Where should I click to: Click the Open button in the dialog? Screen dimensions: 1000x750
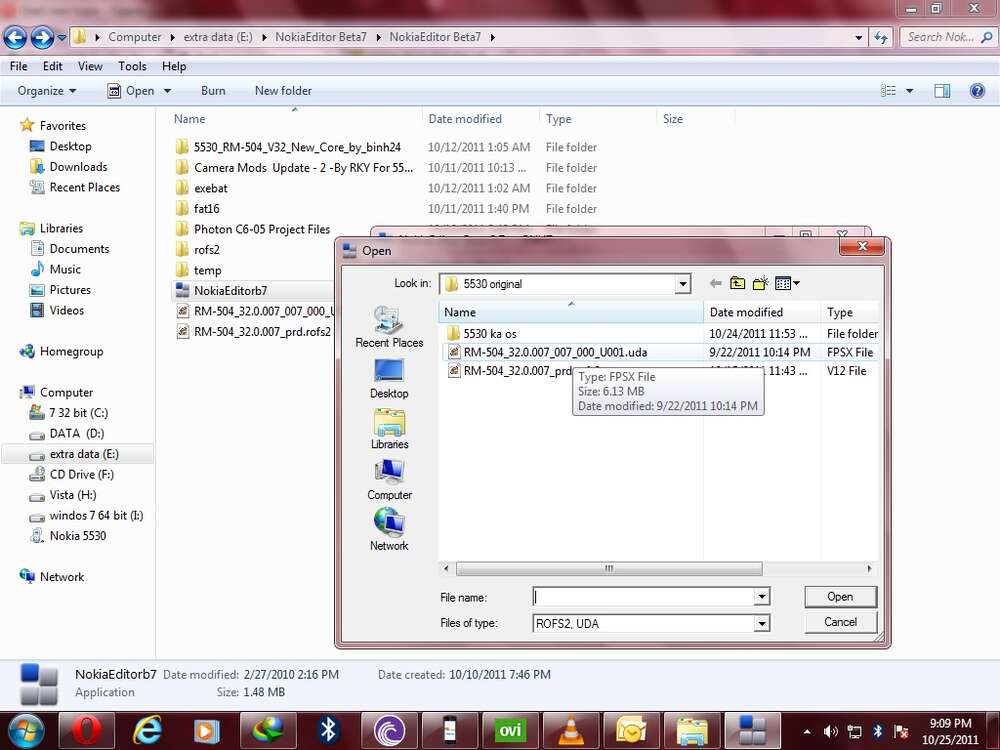[x=841, y=597]
